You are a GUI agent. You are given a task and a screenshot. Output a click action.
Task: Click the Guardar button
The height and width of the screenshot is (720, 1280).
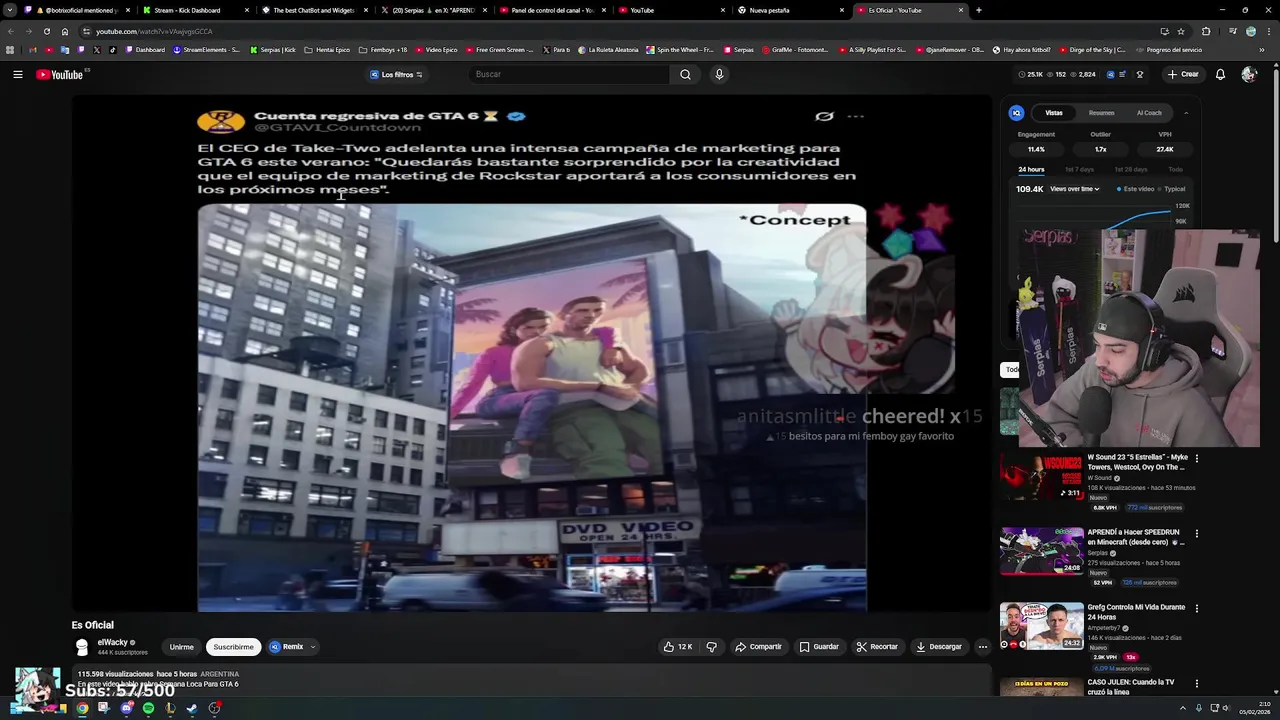[x=819, y=647]
